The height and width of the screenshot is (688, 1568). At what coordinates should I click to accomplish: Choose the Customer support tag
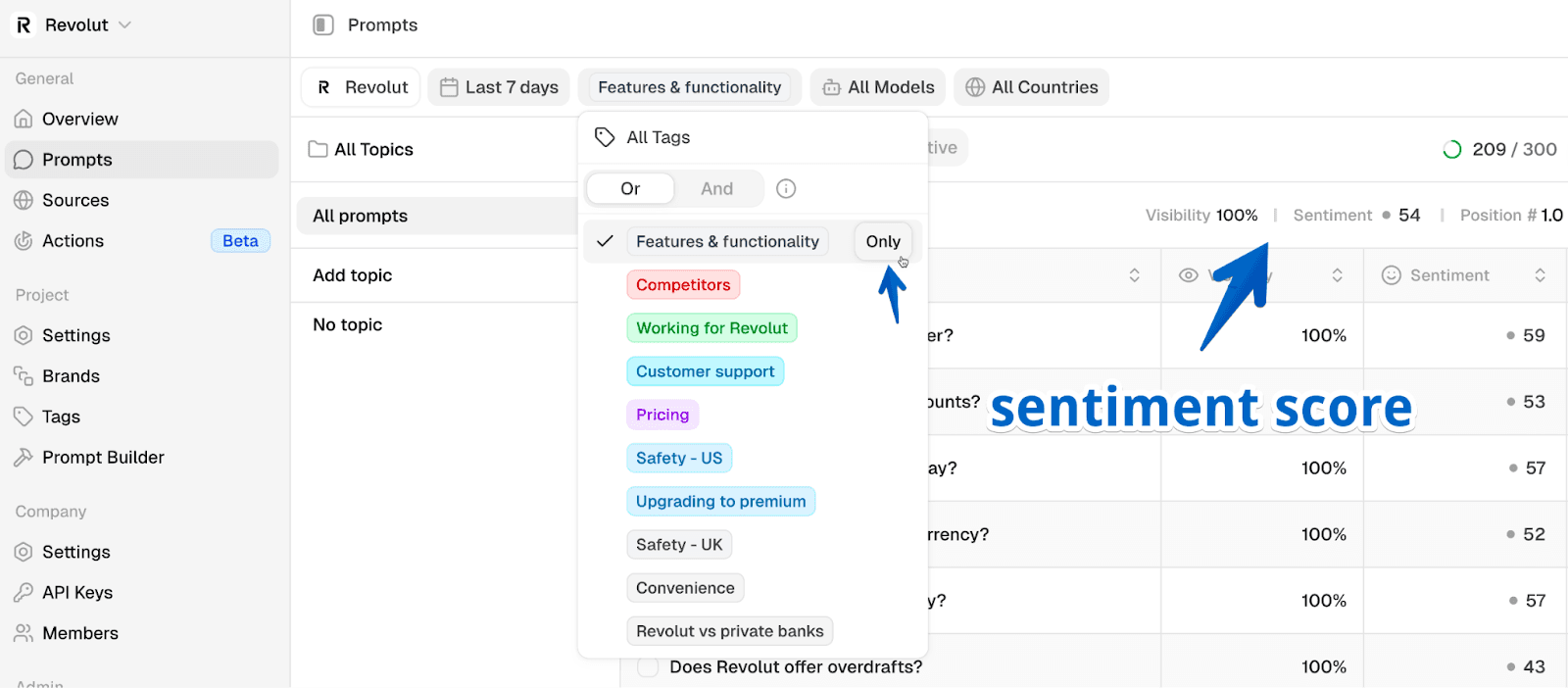pyautogui.click(x=705, y=371)
